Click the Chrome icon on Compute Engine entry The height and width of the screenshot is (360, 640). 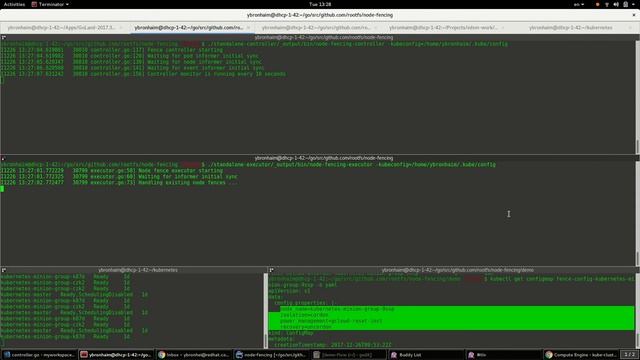pos(549,355)
